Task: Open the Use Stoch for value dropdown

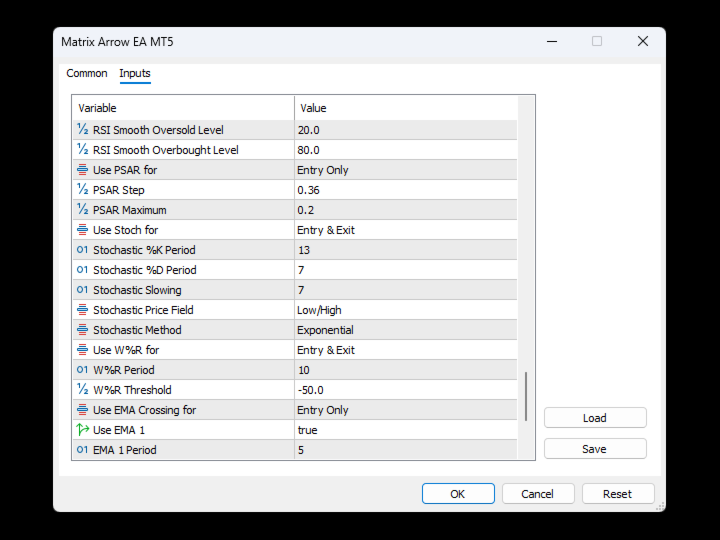Action: (x=405, y=230)
